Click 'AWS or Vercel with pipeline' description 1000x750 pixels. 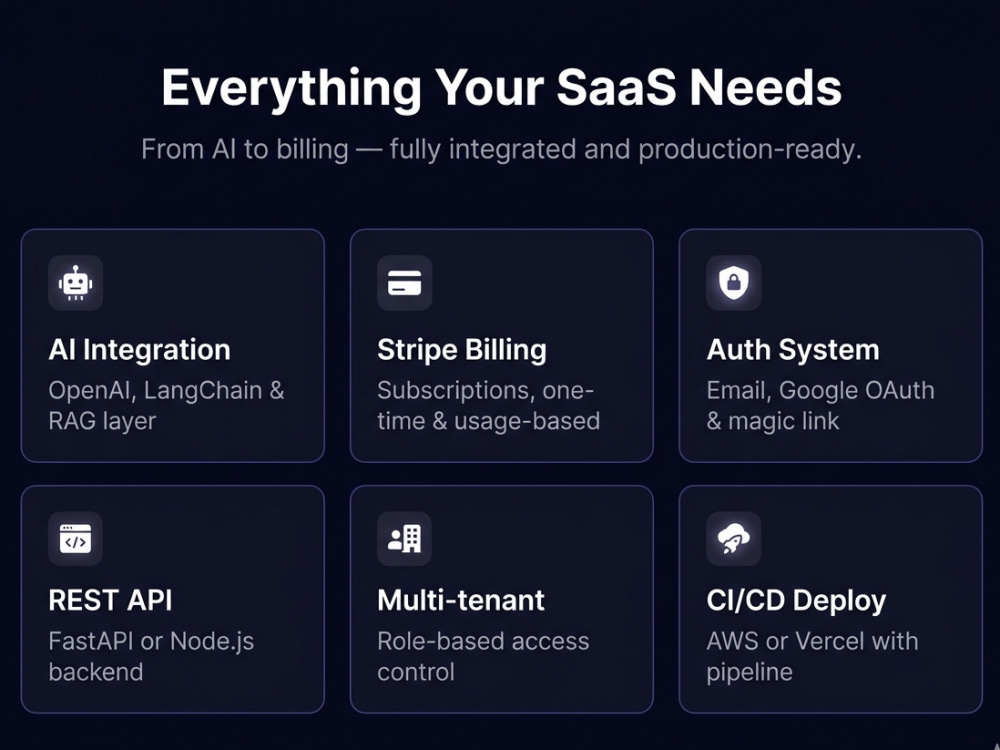click(812, 656)
